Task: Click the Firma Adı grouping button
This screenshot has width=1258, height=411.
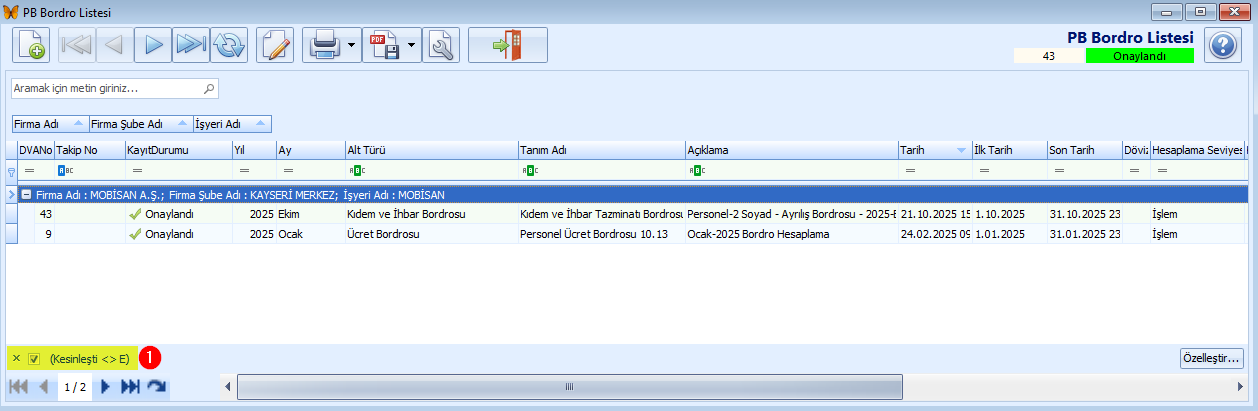Action: coord(49,124)
